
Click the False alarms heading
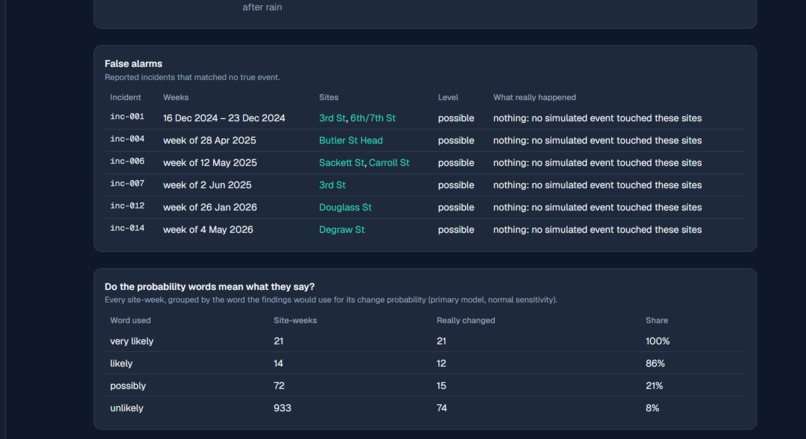point(133,64)
